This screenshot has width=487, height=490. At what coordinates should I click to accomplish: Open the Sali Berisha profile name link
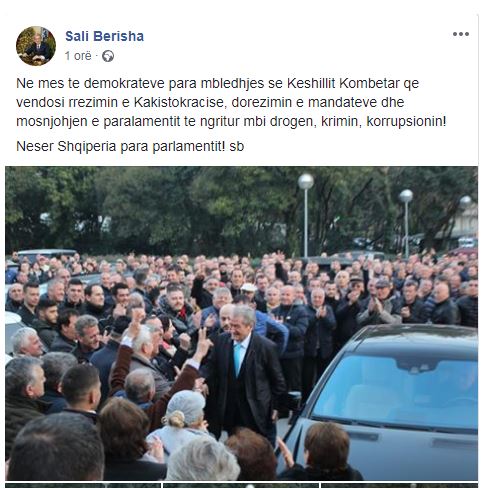pyautogui.click(x=104, y=36)
